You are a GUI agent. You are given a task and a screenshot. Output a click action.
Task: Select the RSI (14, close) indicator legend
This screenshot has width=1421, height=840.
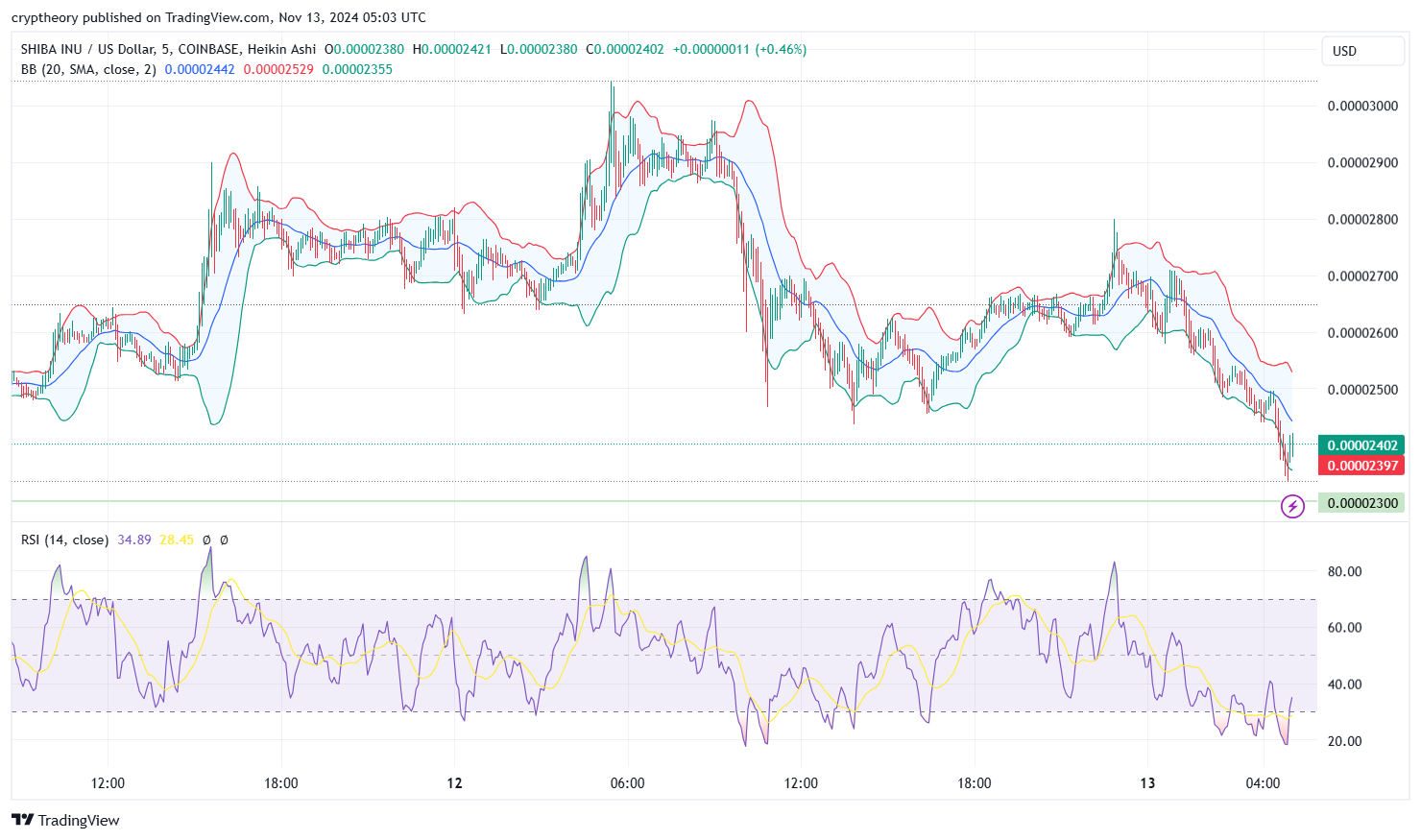point(64,540)
